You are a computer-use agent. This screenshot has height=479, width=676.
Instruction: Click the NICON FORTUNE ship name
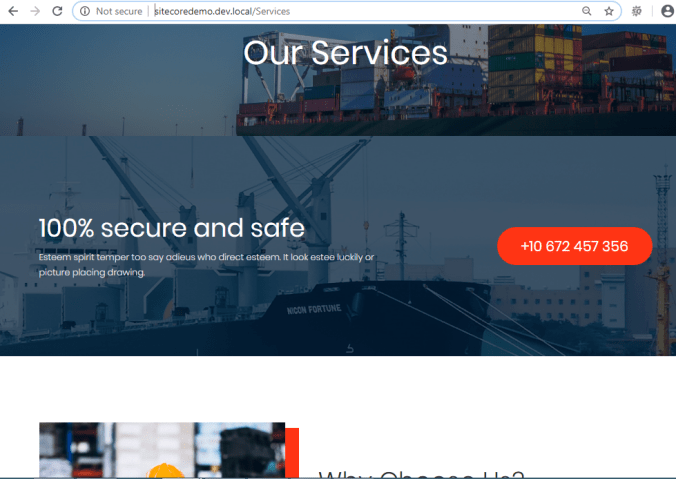pos(314,309)
